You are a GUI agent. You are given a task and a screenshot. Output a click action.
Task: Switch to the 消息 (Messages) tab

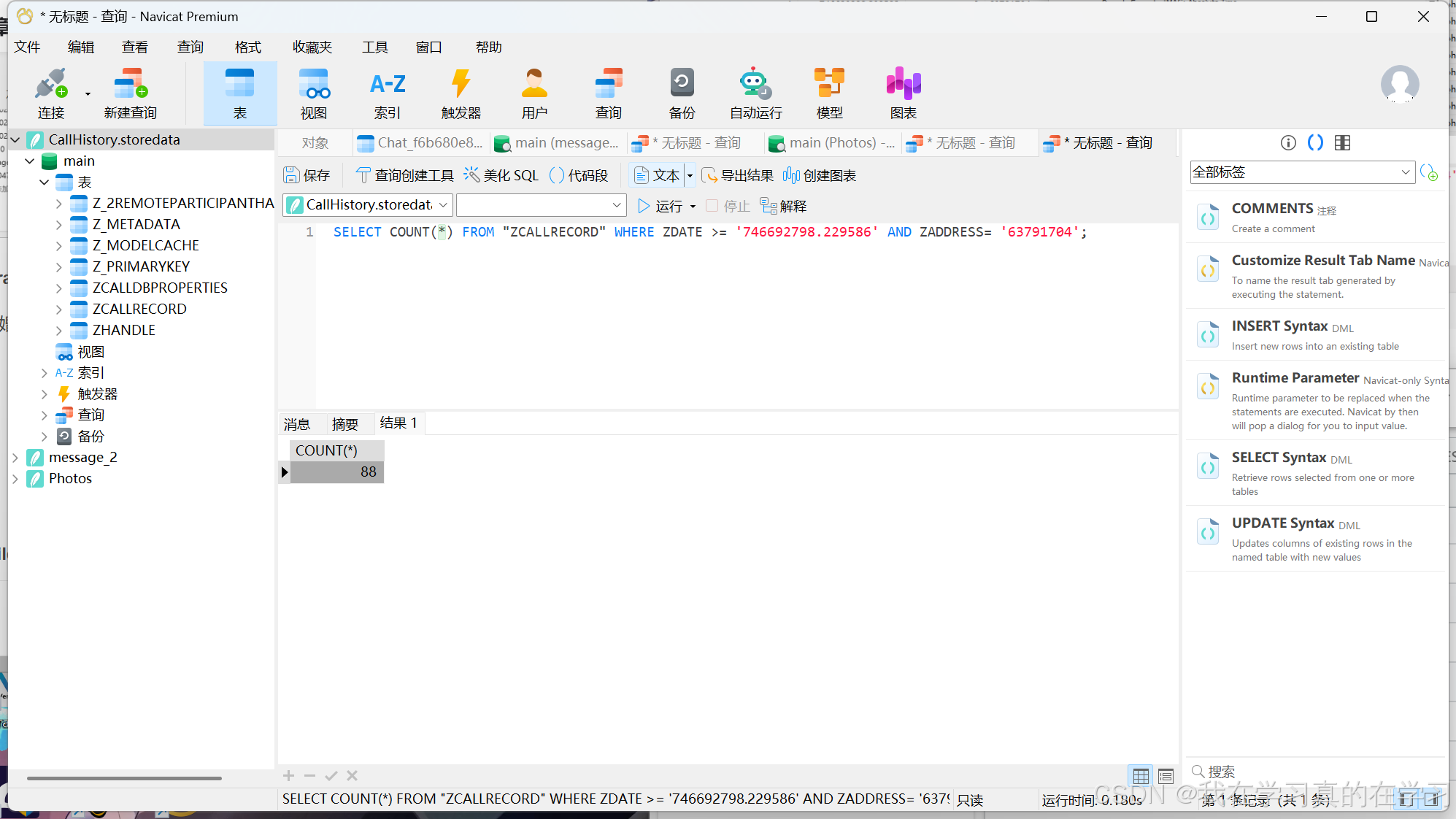point(297,424)
